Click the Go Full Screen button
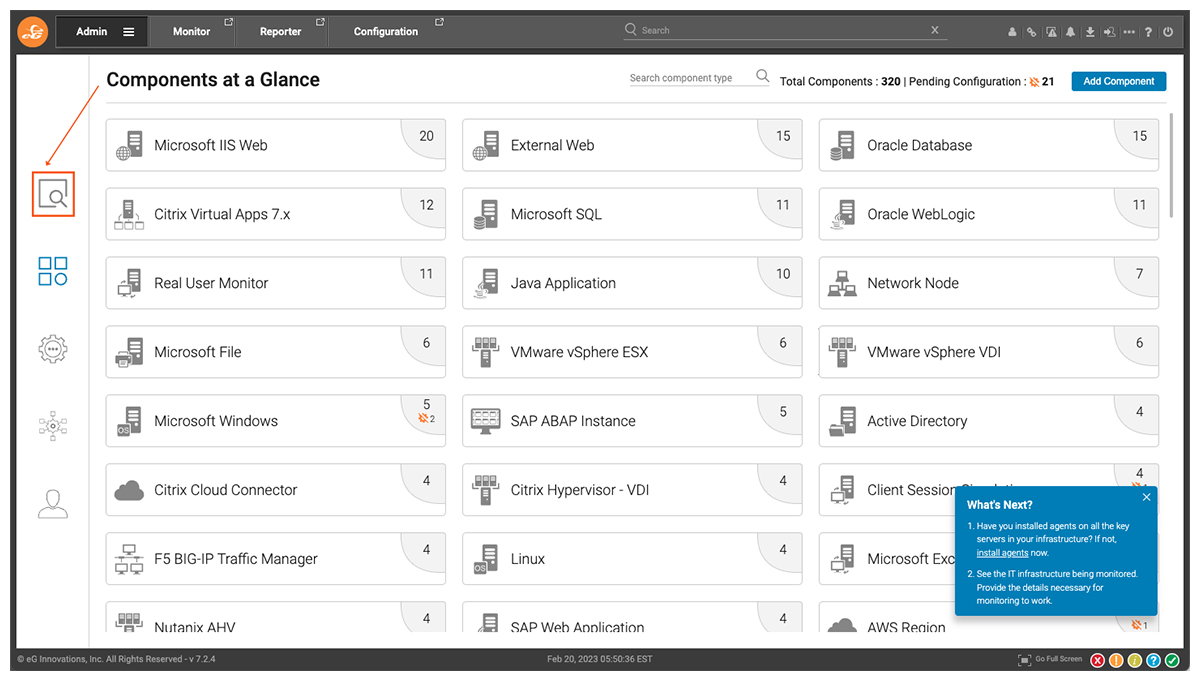 (1050, 660)
